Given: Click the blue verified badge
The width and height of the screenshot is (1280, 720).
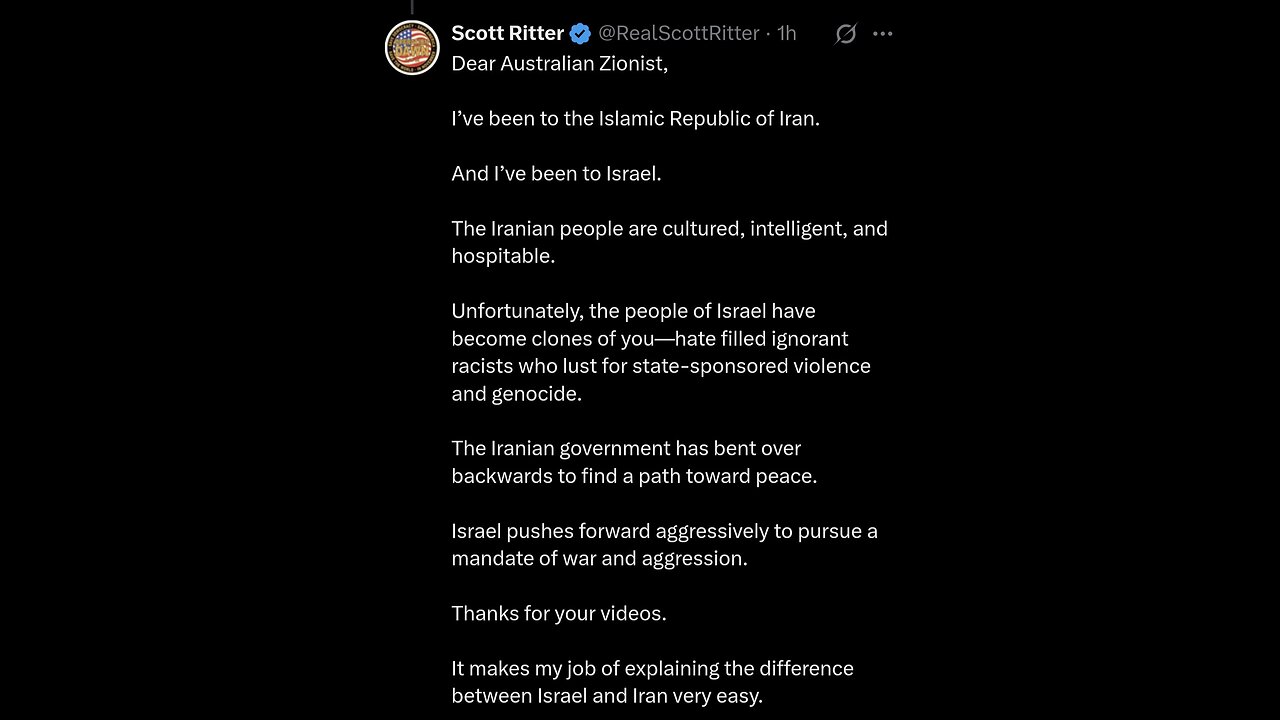Looking at the screenshot, I should coord(580,34).
